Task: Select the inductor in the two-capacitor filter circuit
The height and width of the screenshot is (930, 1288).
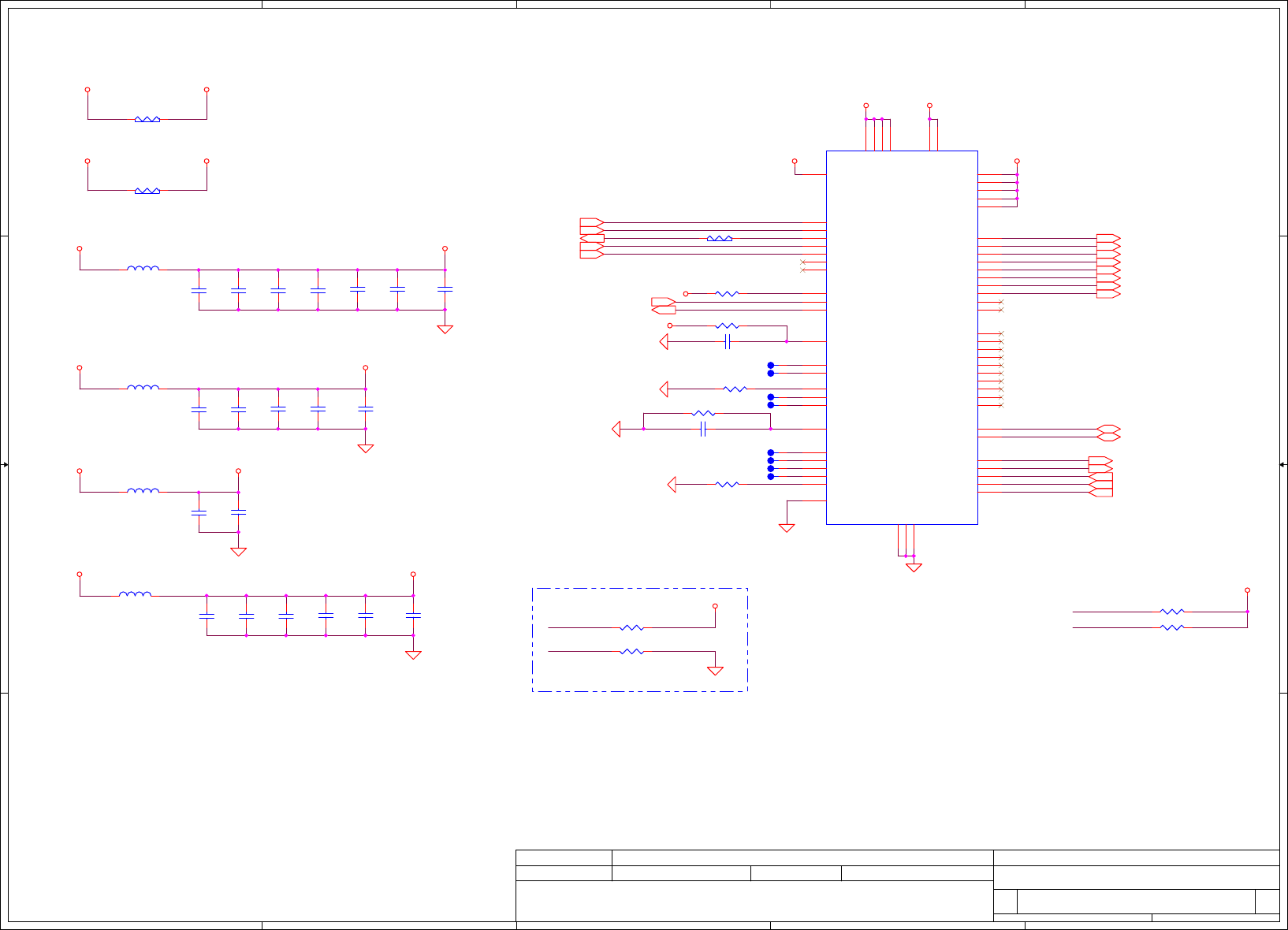Action: pyautogui.click(x=143, y=490)
